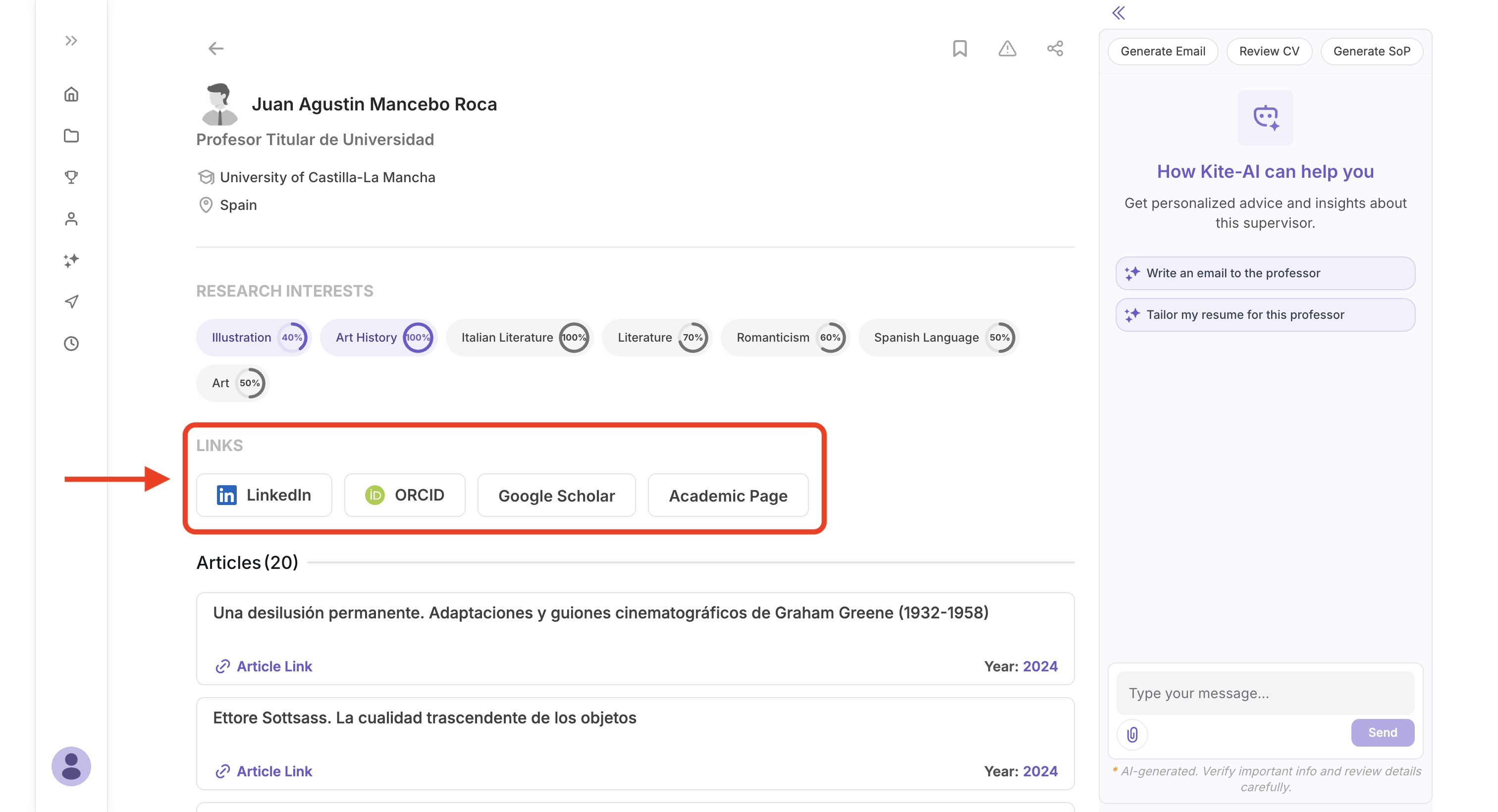The image size is (1498, 812).
Task: Go back using the left arrow
Action: click(216, 48)
